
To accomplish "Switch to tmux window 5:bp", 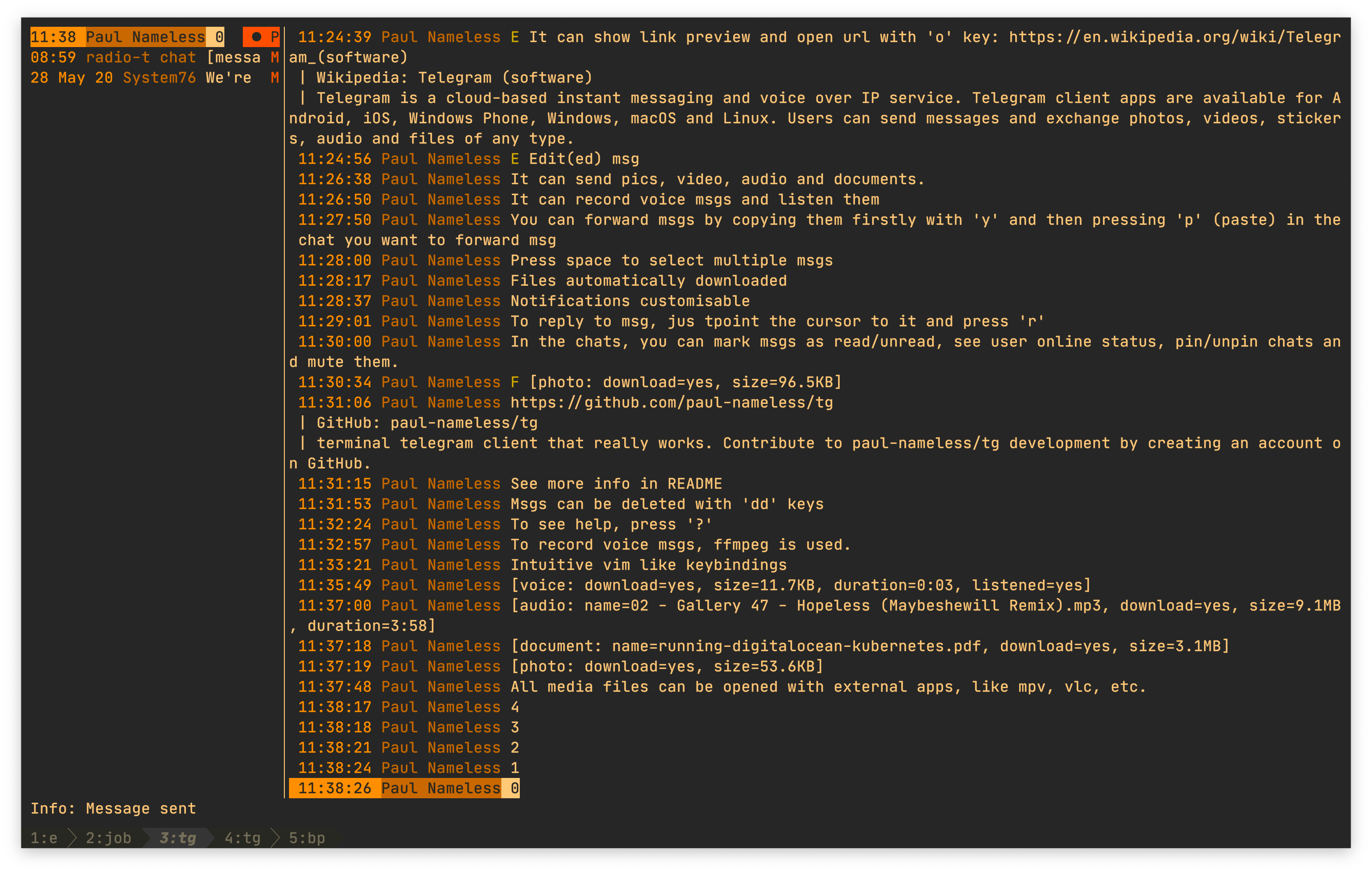I will [x=307, y=837].
